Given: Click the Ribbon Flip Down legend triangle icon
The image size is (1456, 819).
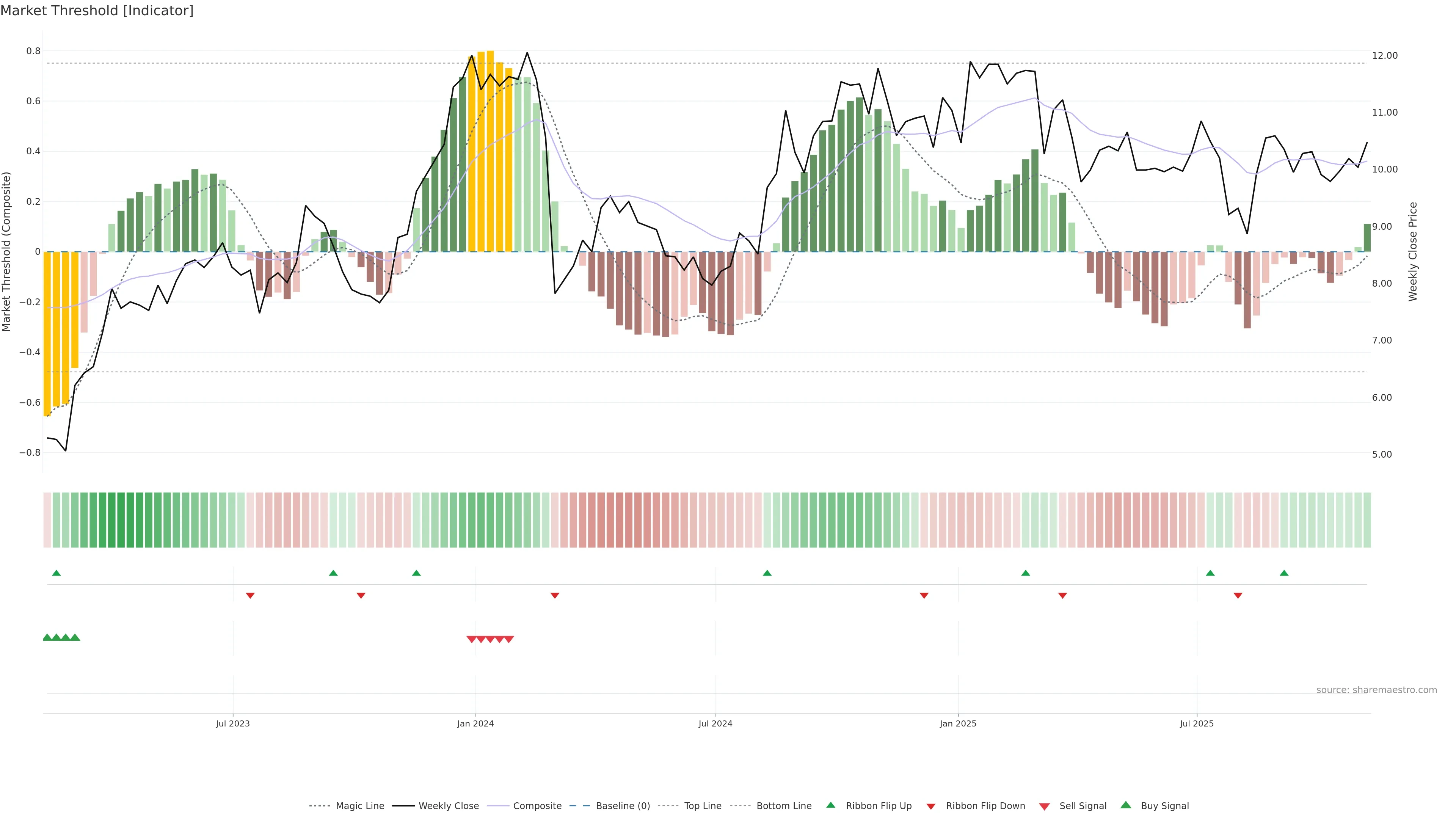Looking at the screenshot, I should click(x=930, y=806).
